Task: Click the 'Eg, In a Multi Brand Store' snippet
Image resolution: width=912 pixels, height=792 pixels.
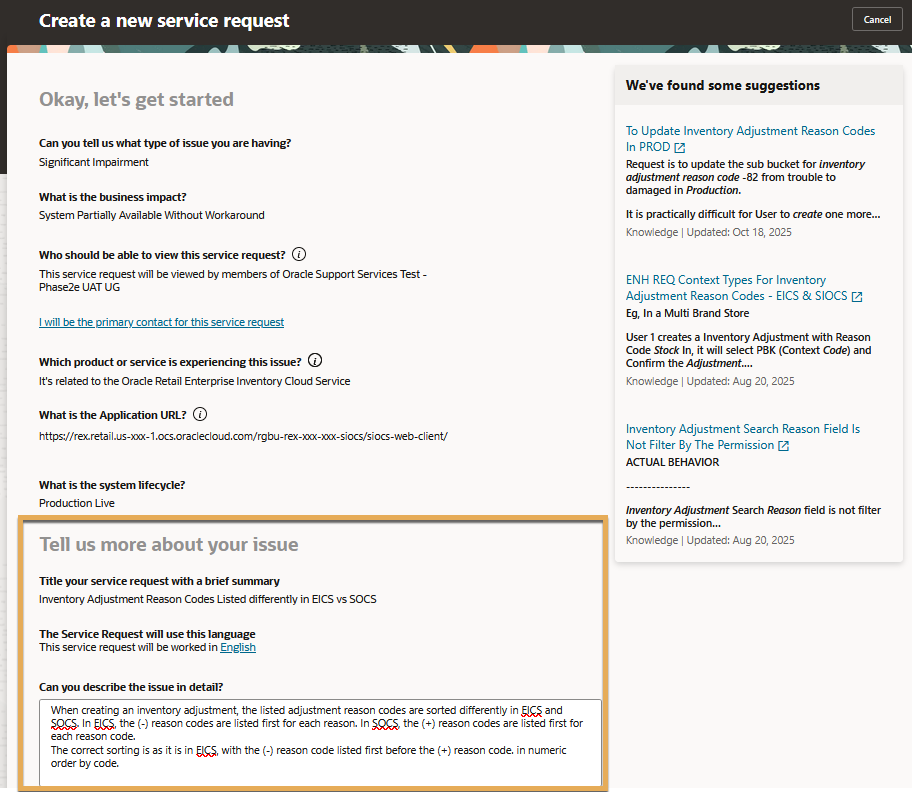Action: 687,313
